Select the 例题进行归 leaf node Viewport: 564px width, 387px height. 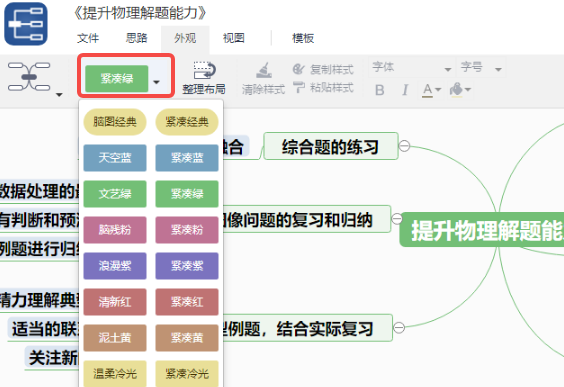tap(39, 249)
